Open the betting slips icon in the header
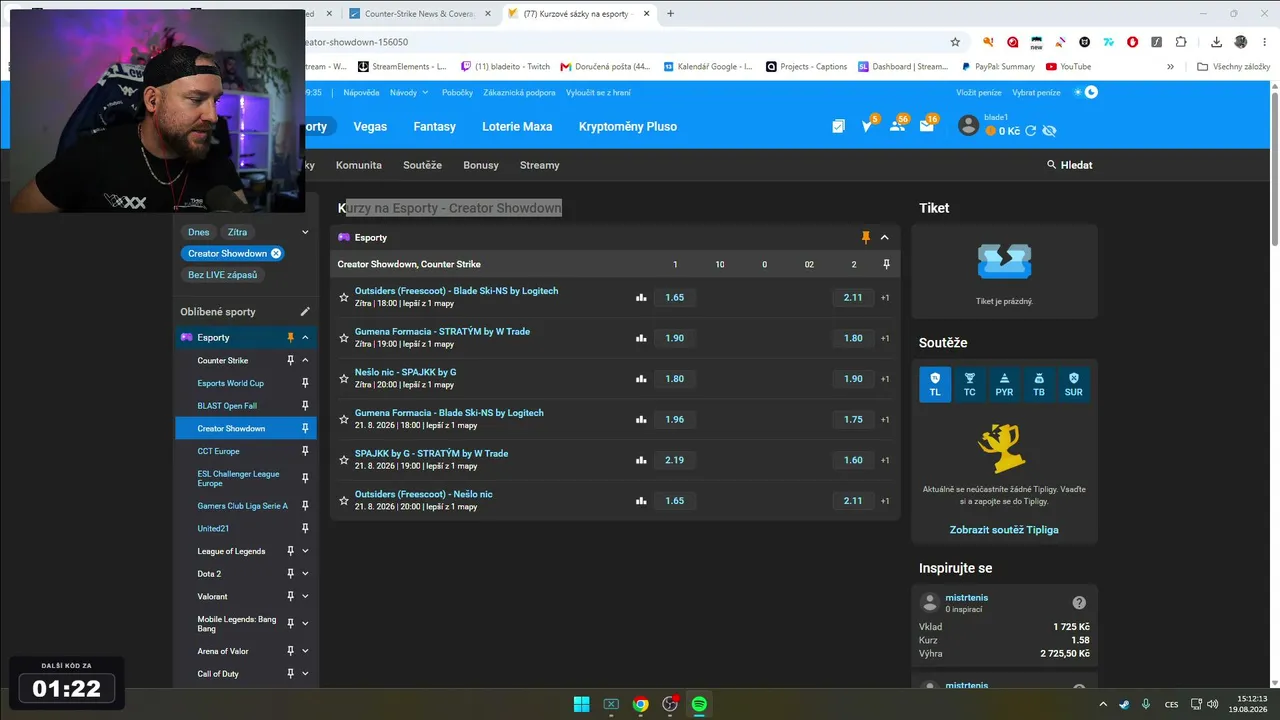The image size is (1280, 720). point(838,126)
